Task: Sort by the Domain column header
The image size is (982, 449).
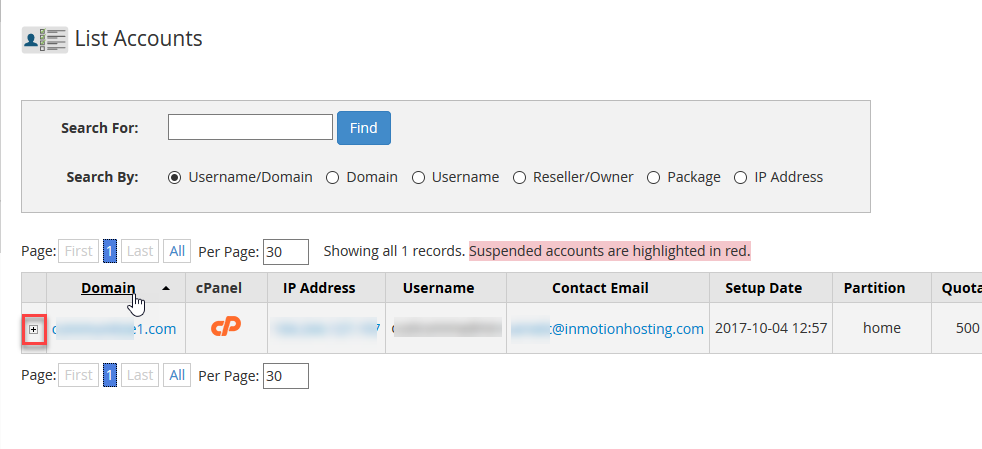Action: tap(108, 288)
